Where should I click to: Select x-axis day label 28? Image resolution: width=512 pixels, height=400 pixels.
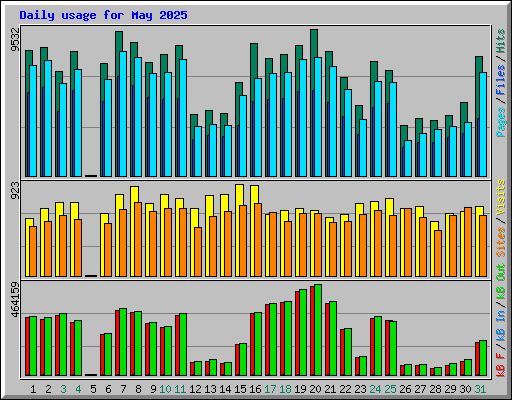coord(435,389)
